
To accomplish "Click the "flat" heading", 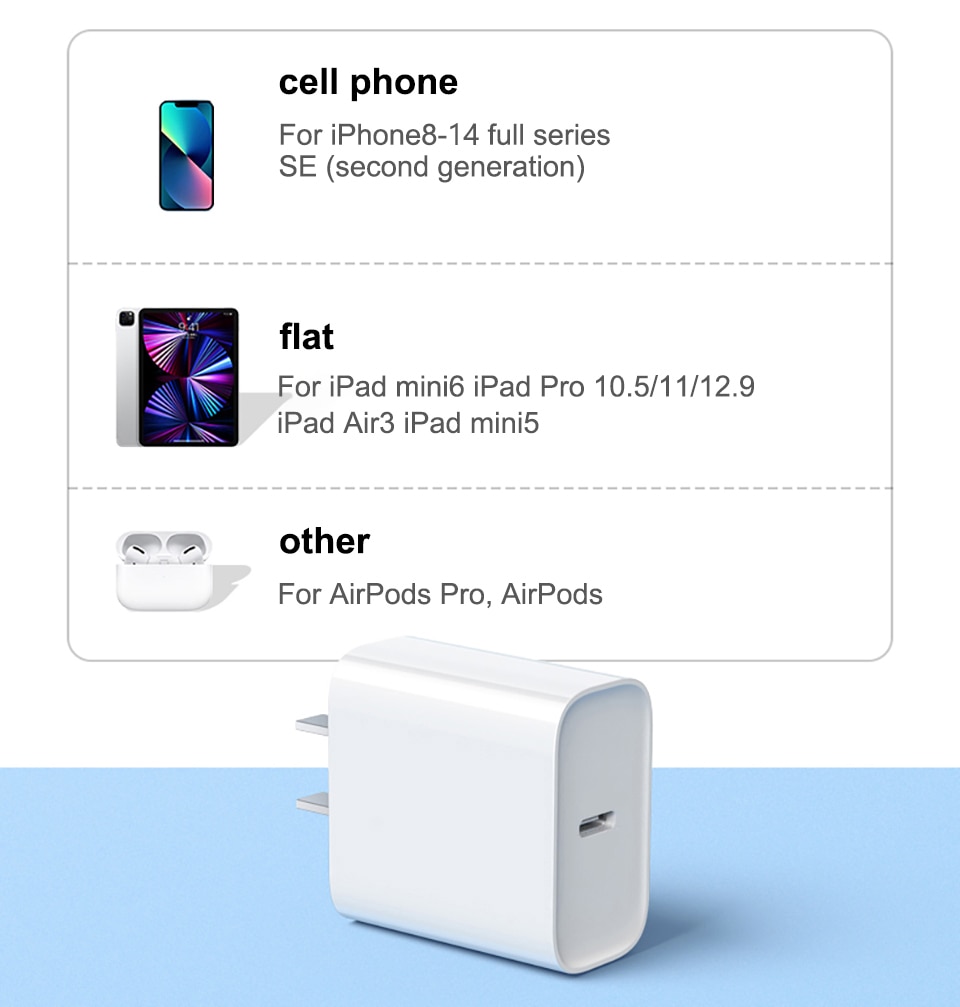I will coord(306,337).
